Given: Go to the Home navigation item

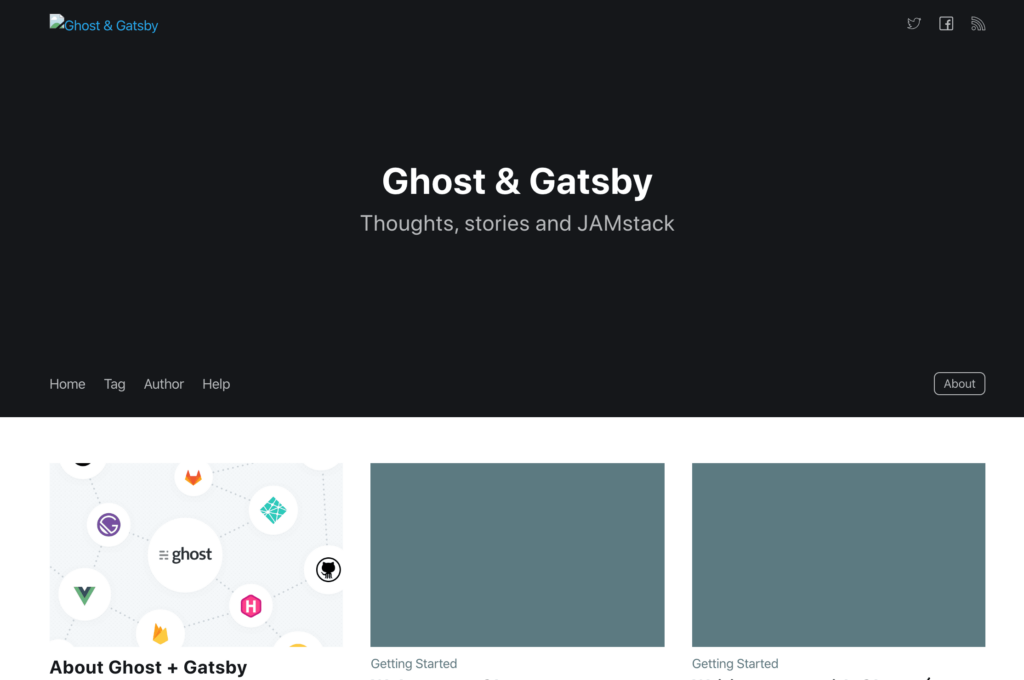Looking at the screenshot, I should click(67, 384).
